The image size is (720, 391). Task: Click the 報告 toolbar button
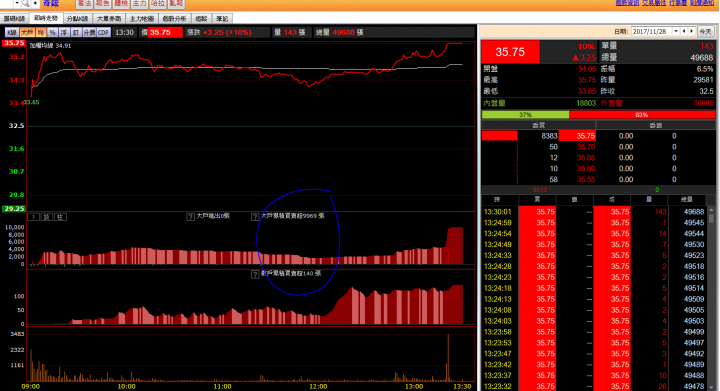102,4
